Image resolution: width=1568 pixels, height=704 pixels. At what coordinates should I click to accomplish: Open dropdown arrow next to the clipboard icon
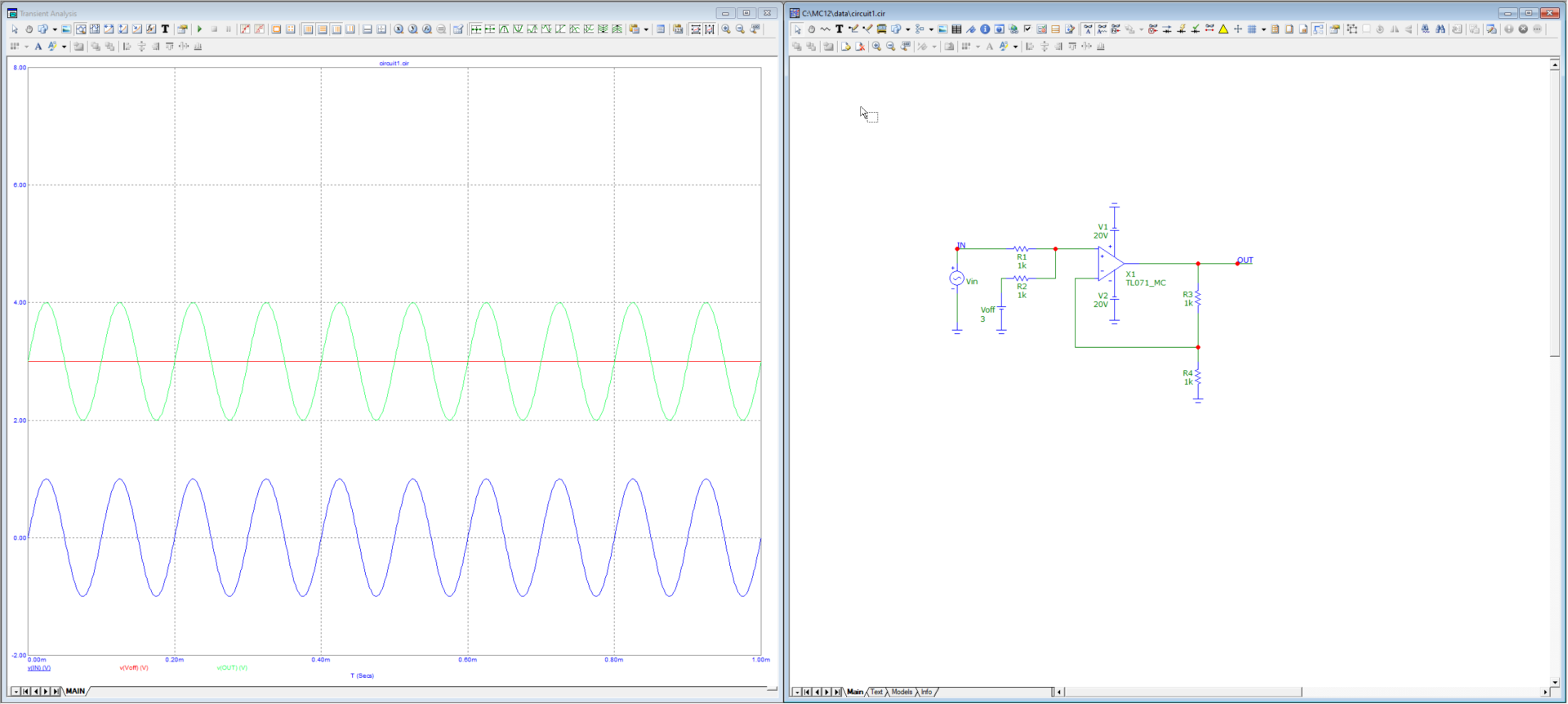coord(646,29)
